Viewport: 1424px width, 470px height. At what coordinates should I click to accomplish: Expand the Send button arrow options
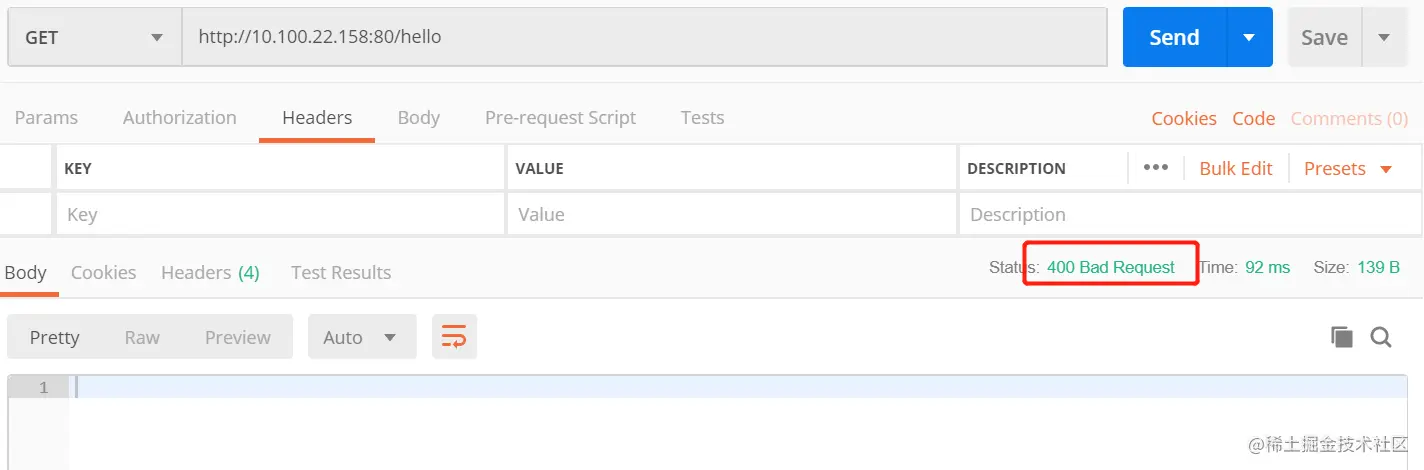coord(1249,38)
